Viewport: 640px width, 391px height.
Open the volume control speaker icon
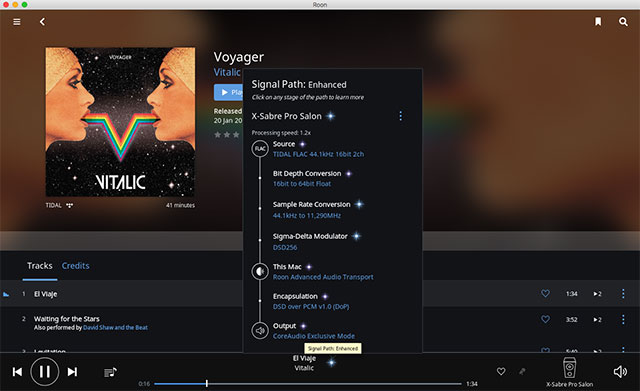(x=620, y=371)
